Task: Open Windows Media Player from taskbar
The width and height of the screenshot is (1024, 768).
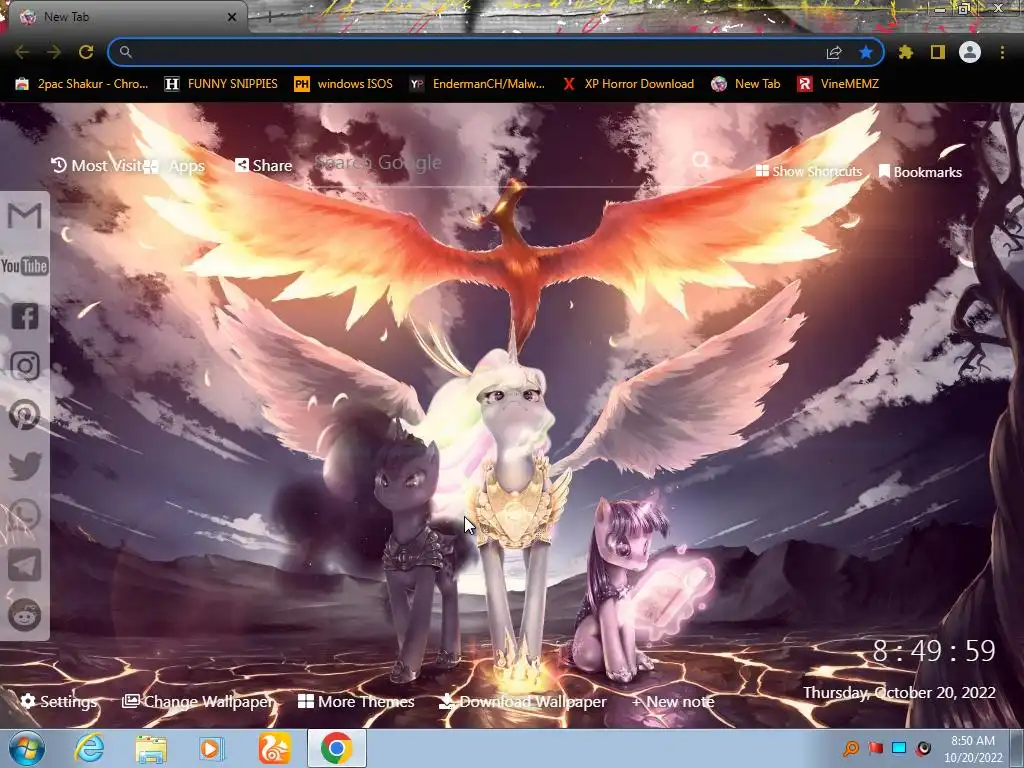Action: point(212,749)
